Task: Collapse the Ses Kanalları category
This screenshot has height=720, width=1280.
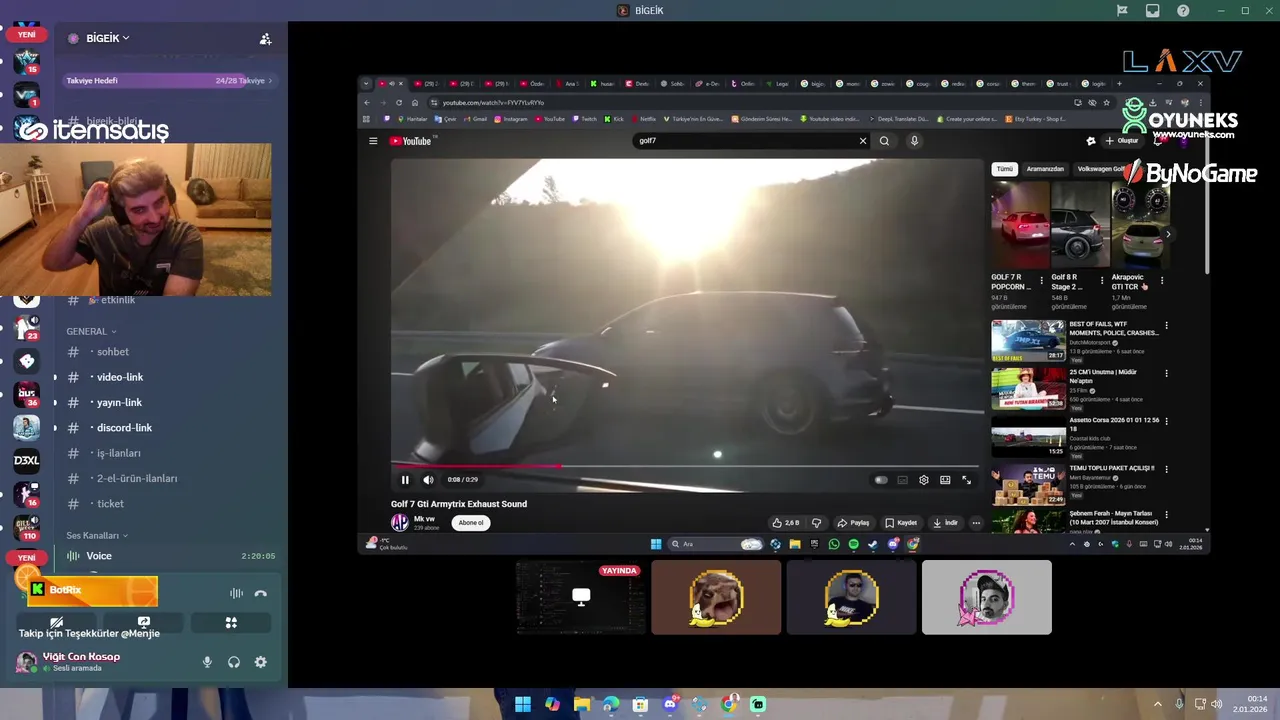Action: click(x=98, y=535)
